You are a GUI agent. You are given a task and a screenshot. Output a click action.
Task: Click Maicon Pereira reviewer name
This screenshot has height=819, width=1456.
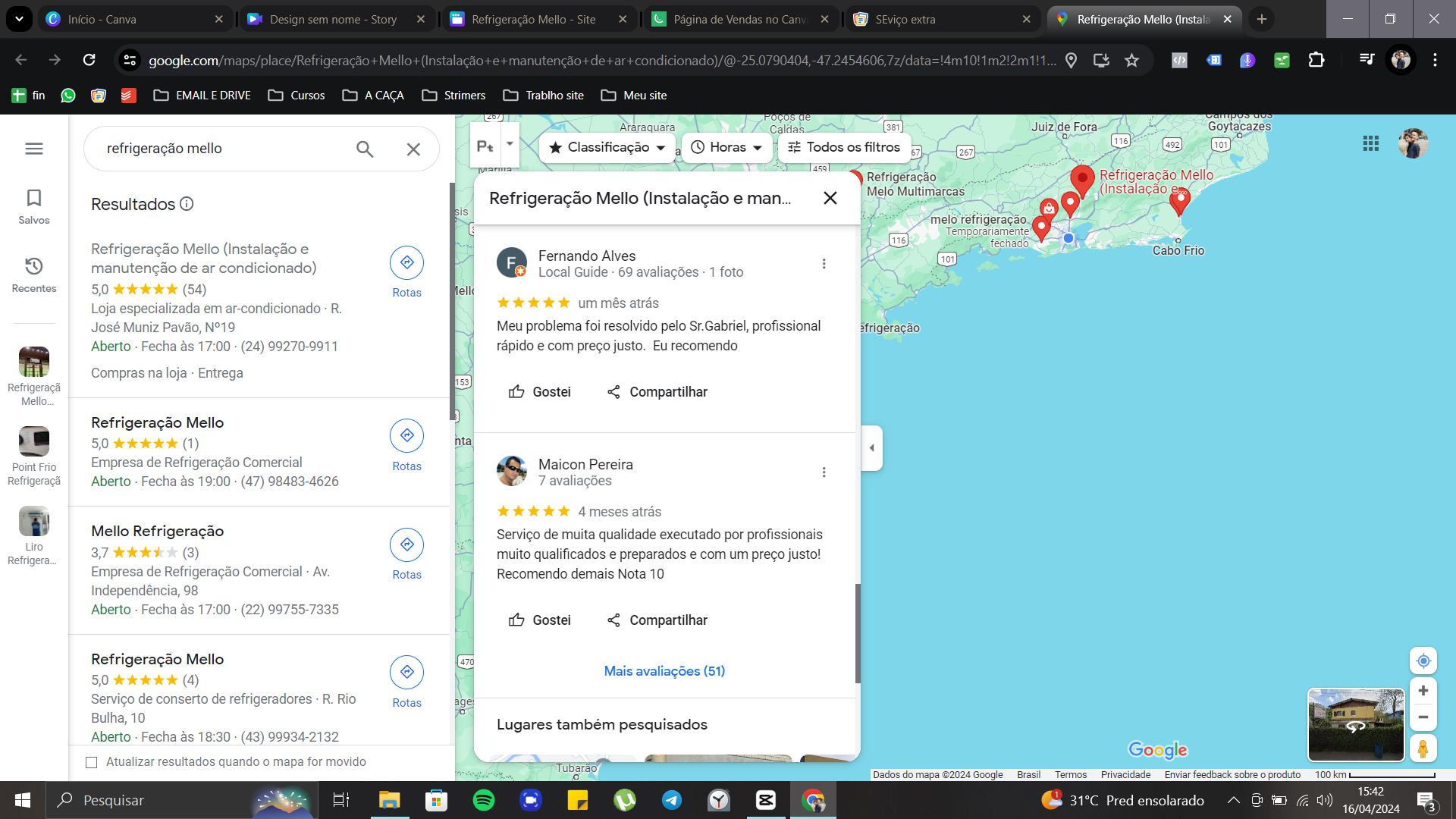click(x=585, y=464)
